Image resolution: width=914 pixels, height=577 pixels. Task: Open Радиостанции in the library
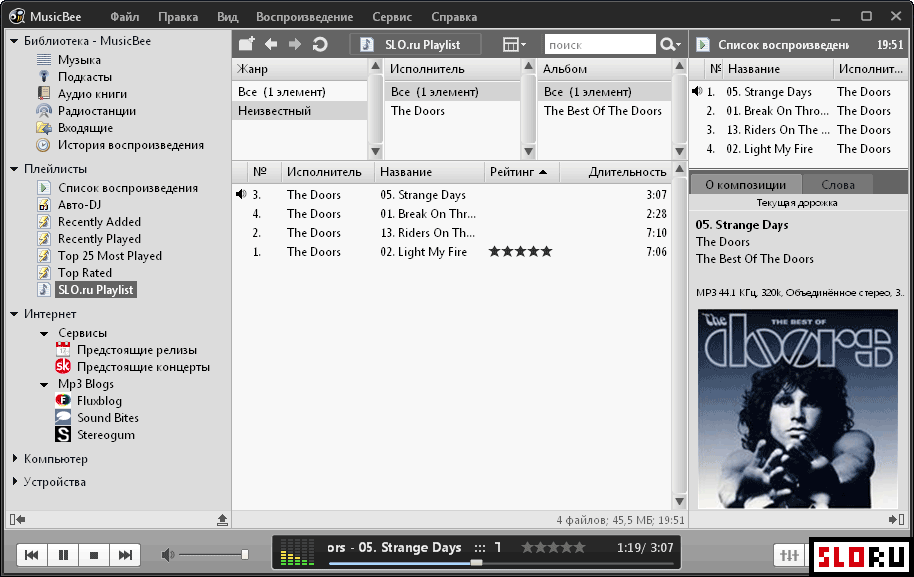[96, 111]
